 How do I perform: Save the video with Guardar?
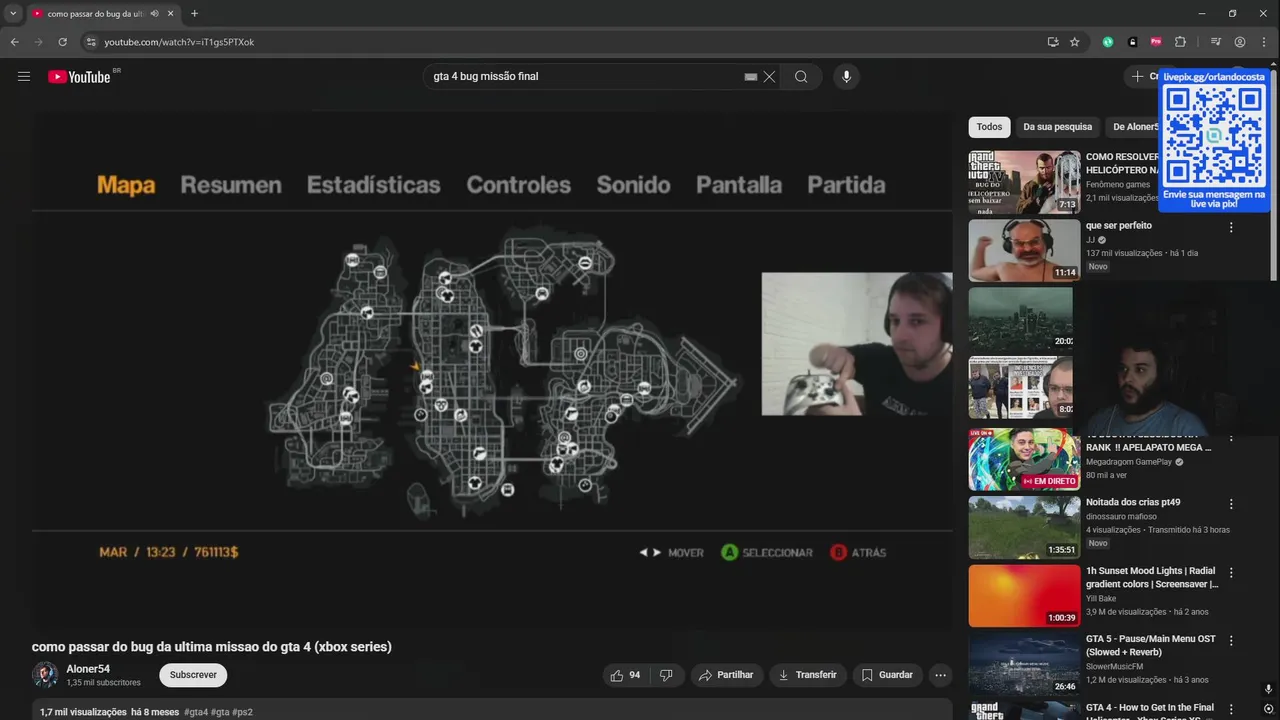coord(887,675)
